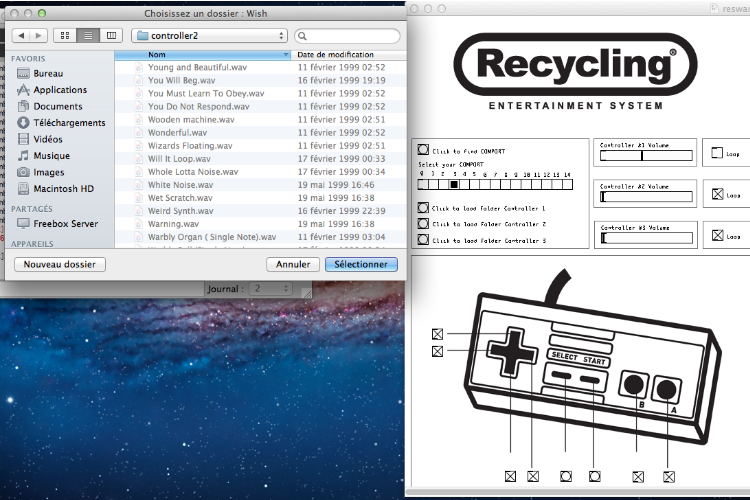Select COMPORT number 14 box
This screenshot has width=750, height=500.
[567, 184]
